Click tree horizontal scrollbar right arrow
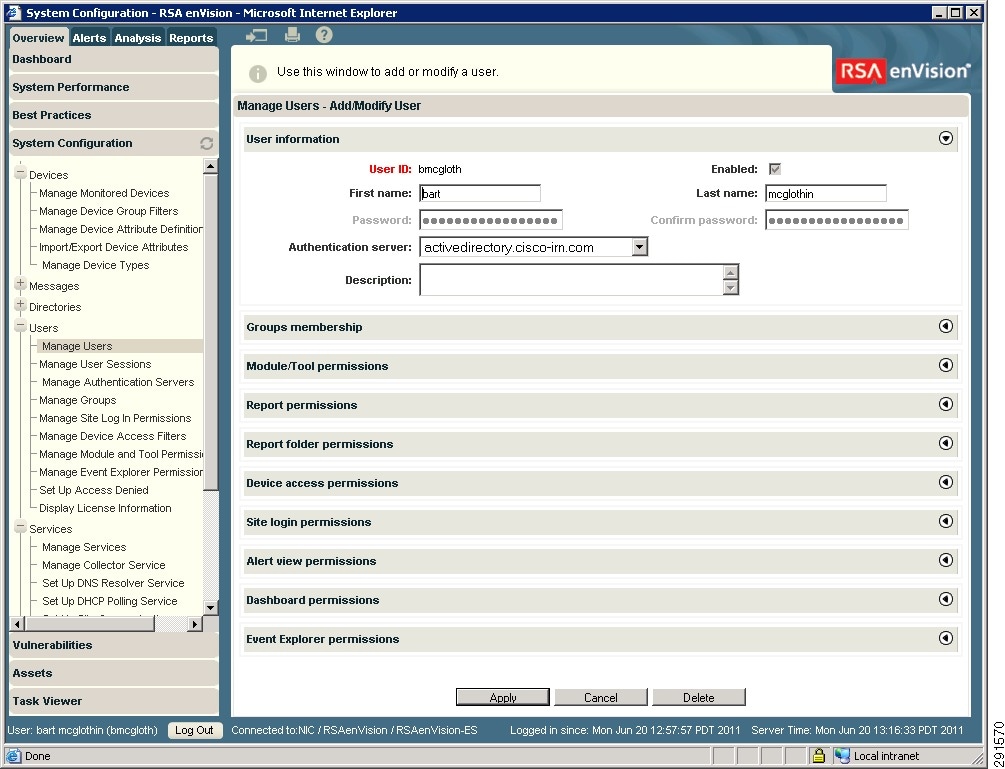 (195, 624)
